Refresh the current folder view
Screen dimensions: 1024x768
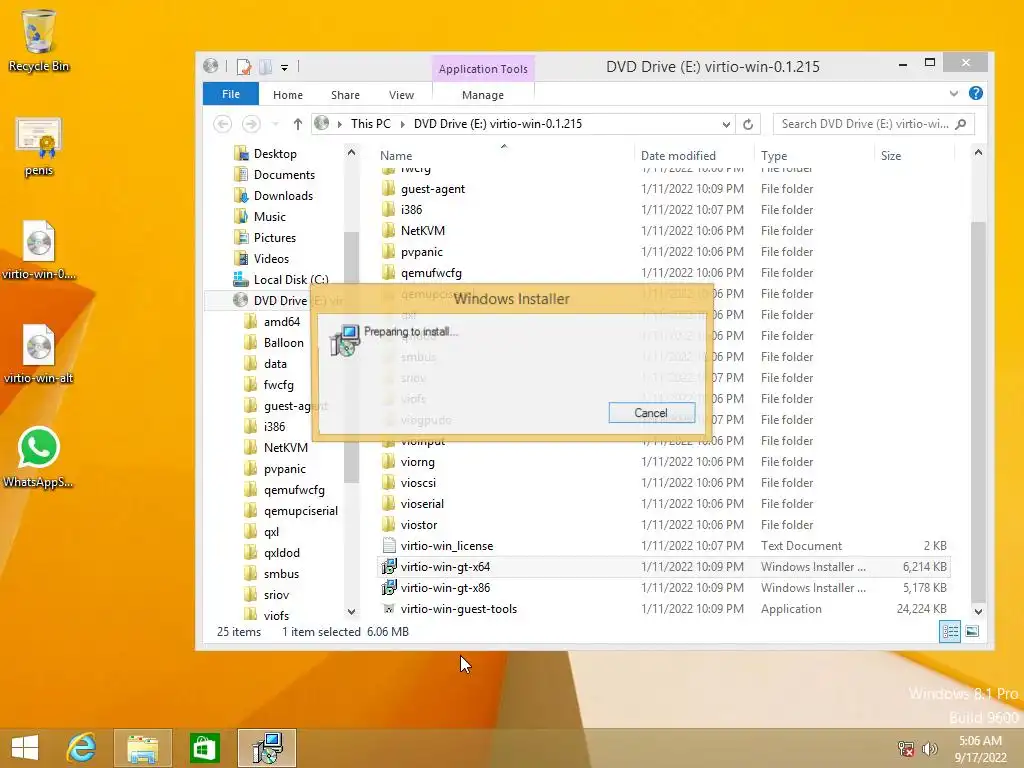[x=748, y=124]
